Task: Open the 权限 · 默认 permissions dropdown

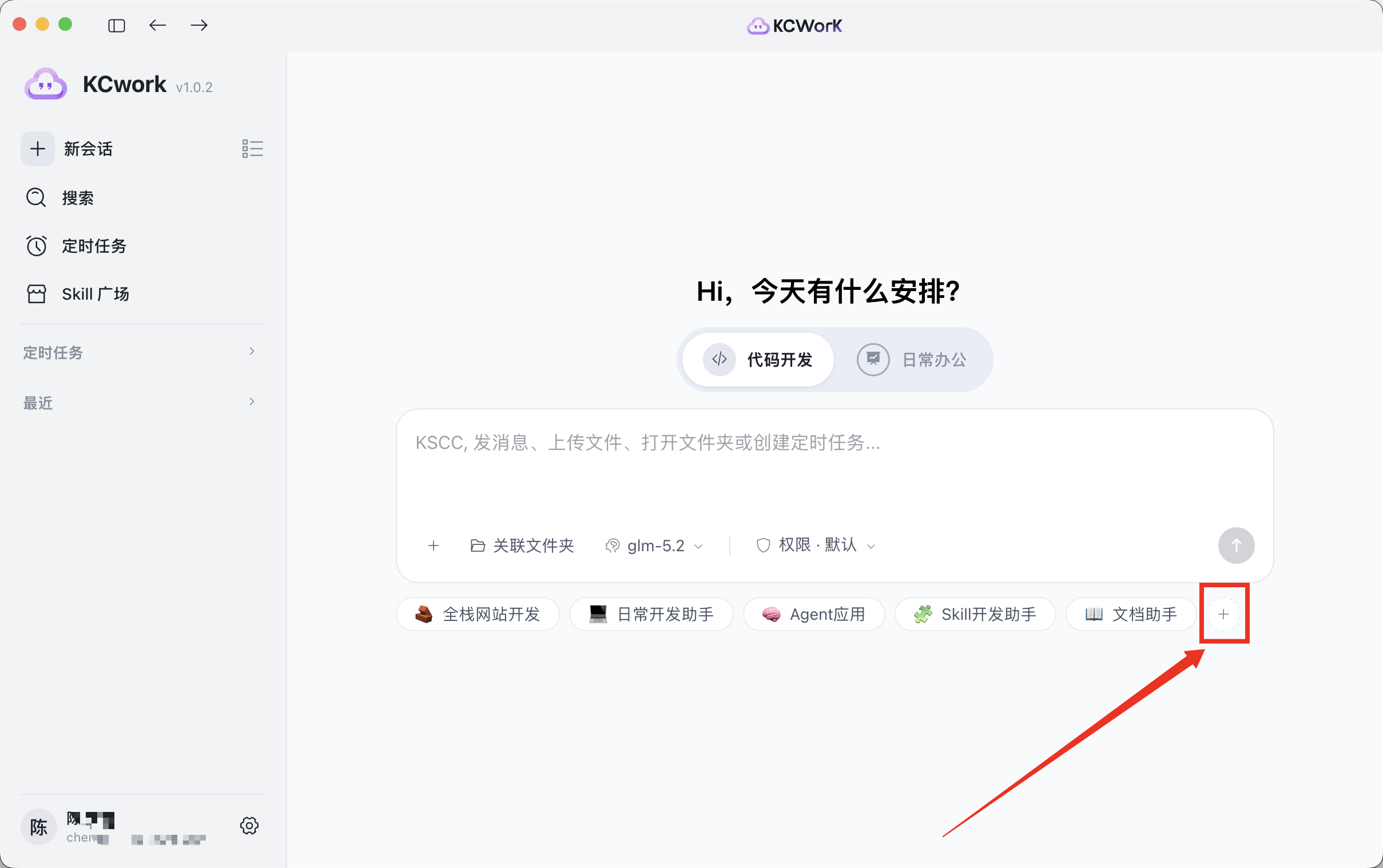Action: click(816, 546)
